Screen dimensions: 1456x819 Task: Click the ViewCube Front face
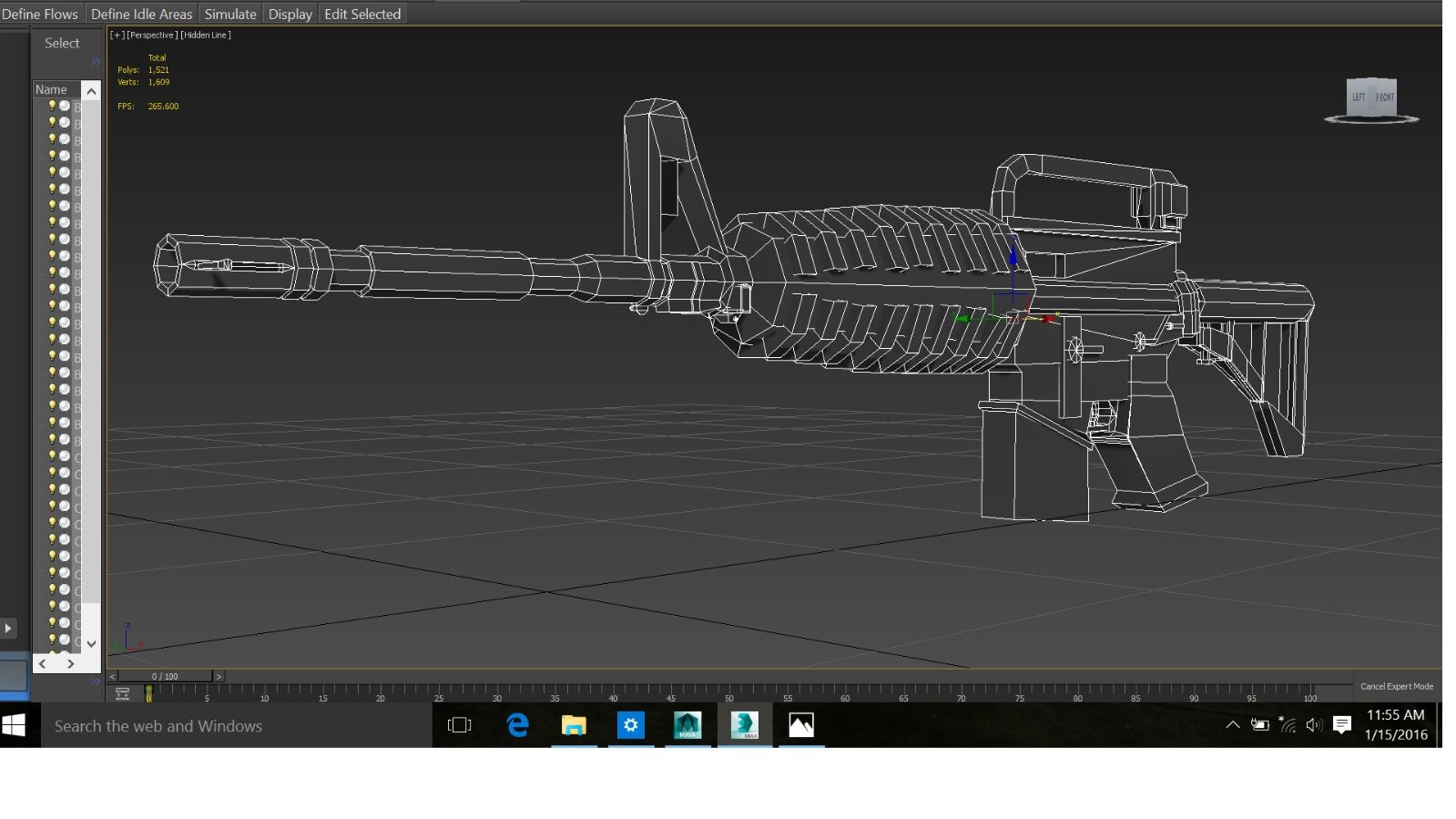click(x=1384, y=97)
